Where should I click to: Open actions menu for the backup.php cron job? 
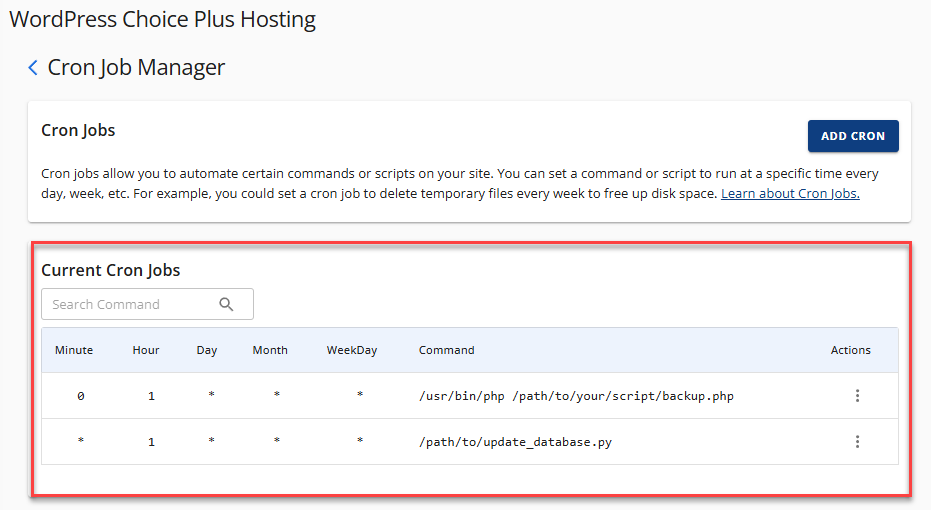click(857, 395)
